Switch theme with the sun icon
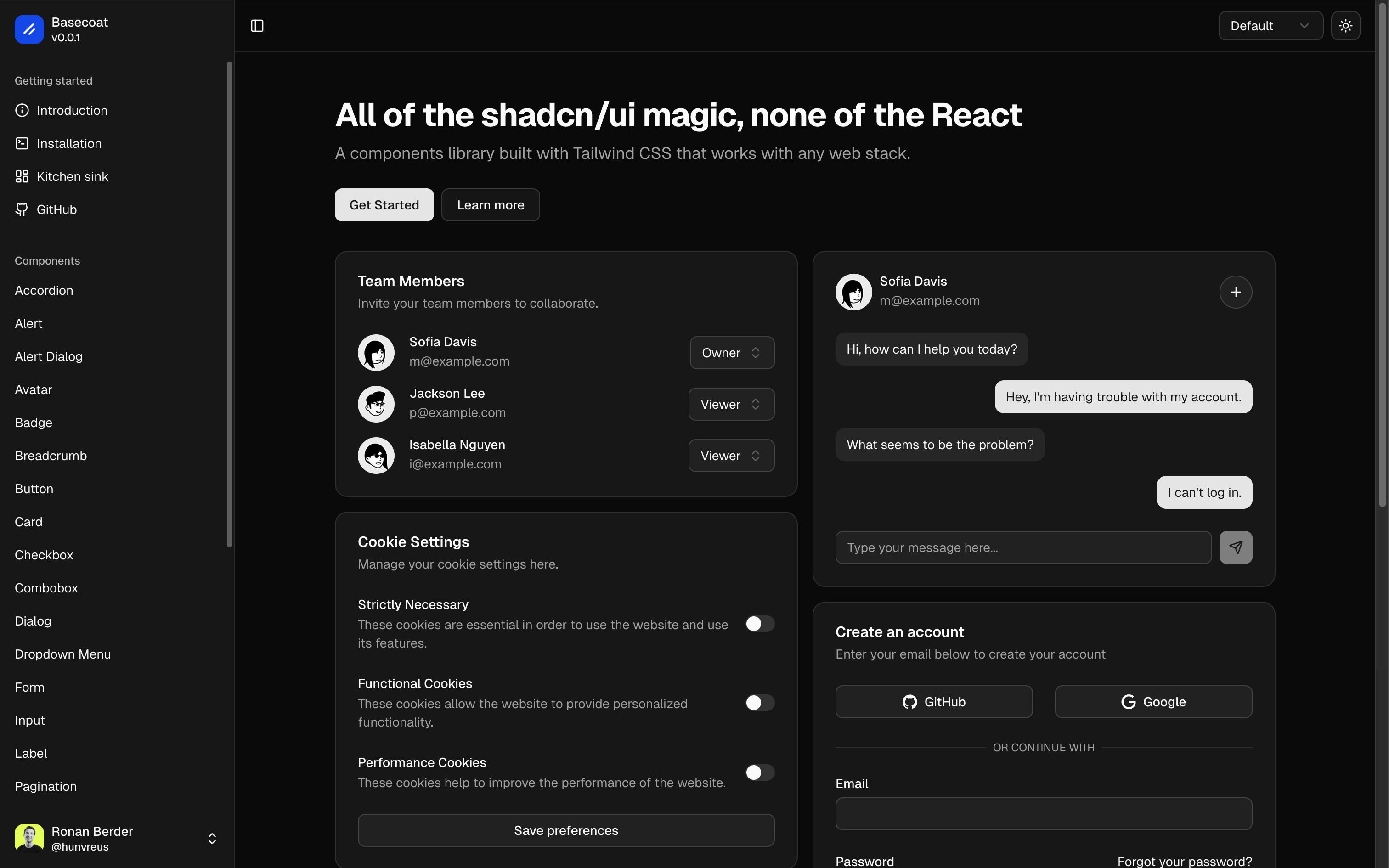The image size is (1389, 868). pos(1345,26)
